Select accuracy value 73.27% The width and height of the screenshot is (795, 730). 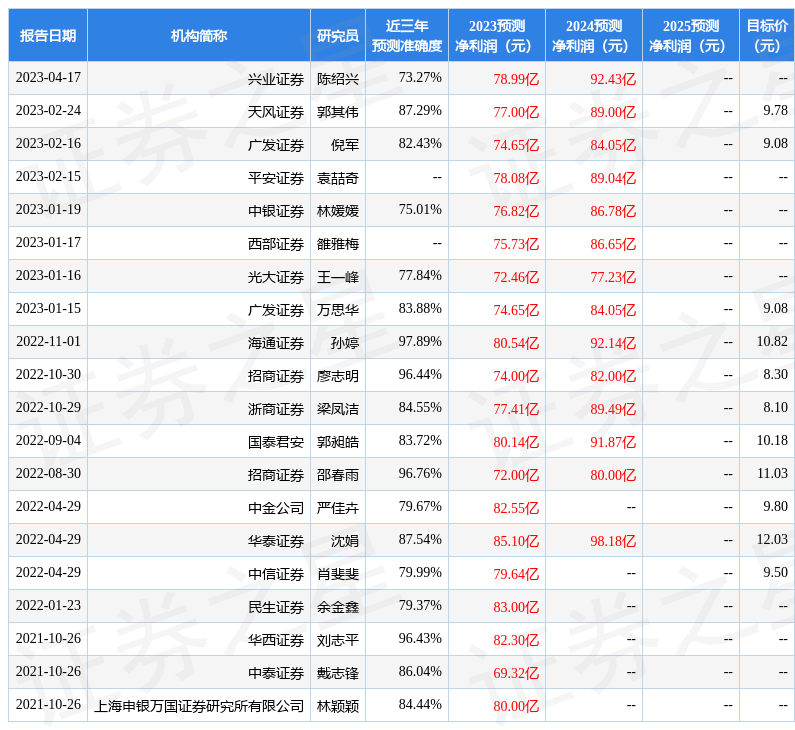(420, 78)
